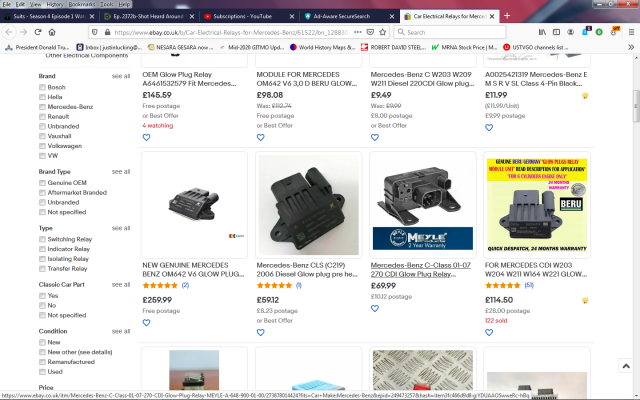Show more bookmarks with the double chevron
This screenshot has height=400, width=640.
pyautogui.click(x=631, y=47)
